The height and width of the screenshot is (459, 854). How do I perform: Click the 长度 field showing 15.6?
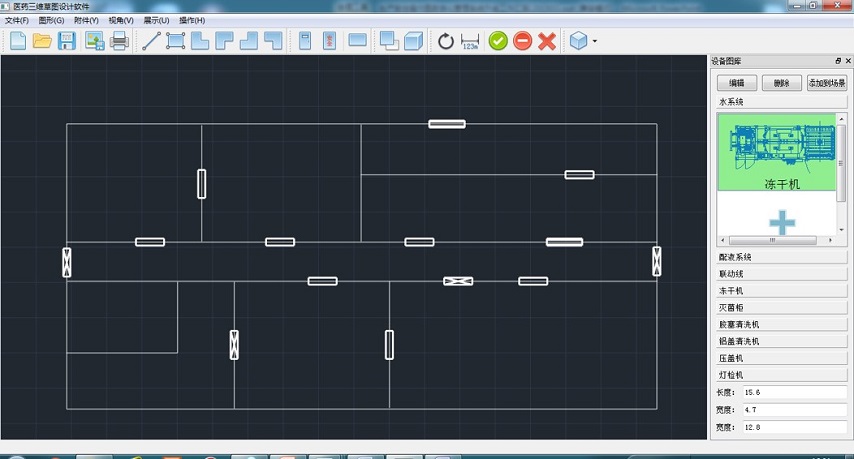tap(794, 392)
